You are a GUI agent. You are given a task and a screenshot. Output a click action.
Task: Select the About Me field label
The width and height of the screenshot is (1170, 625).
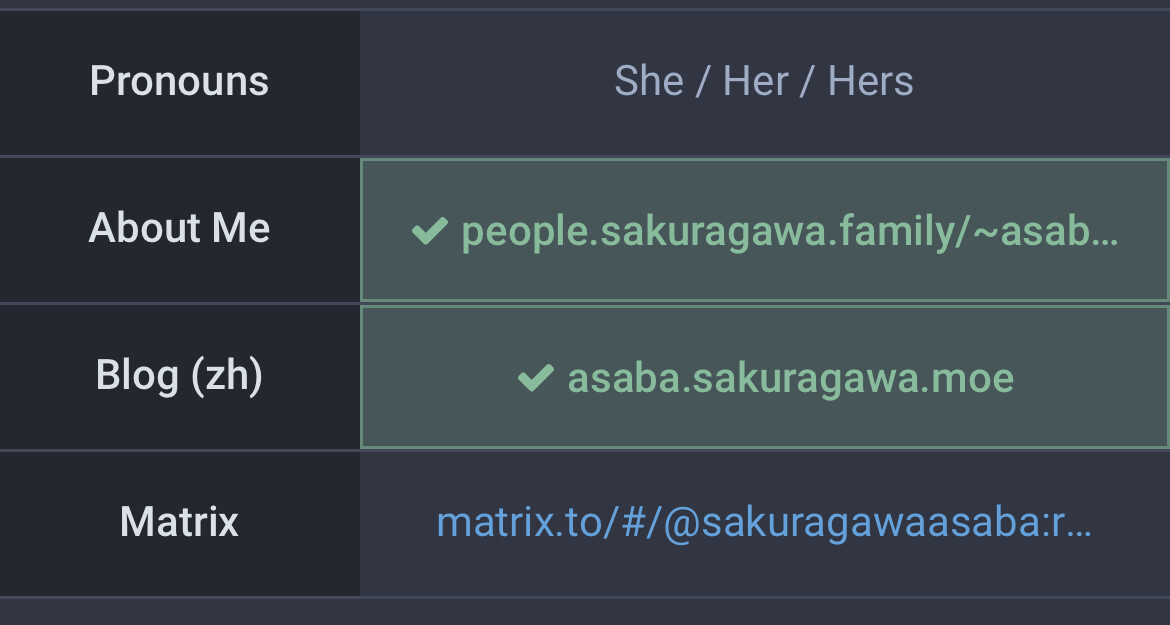point(179,227)
